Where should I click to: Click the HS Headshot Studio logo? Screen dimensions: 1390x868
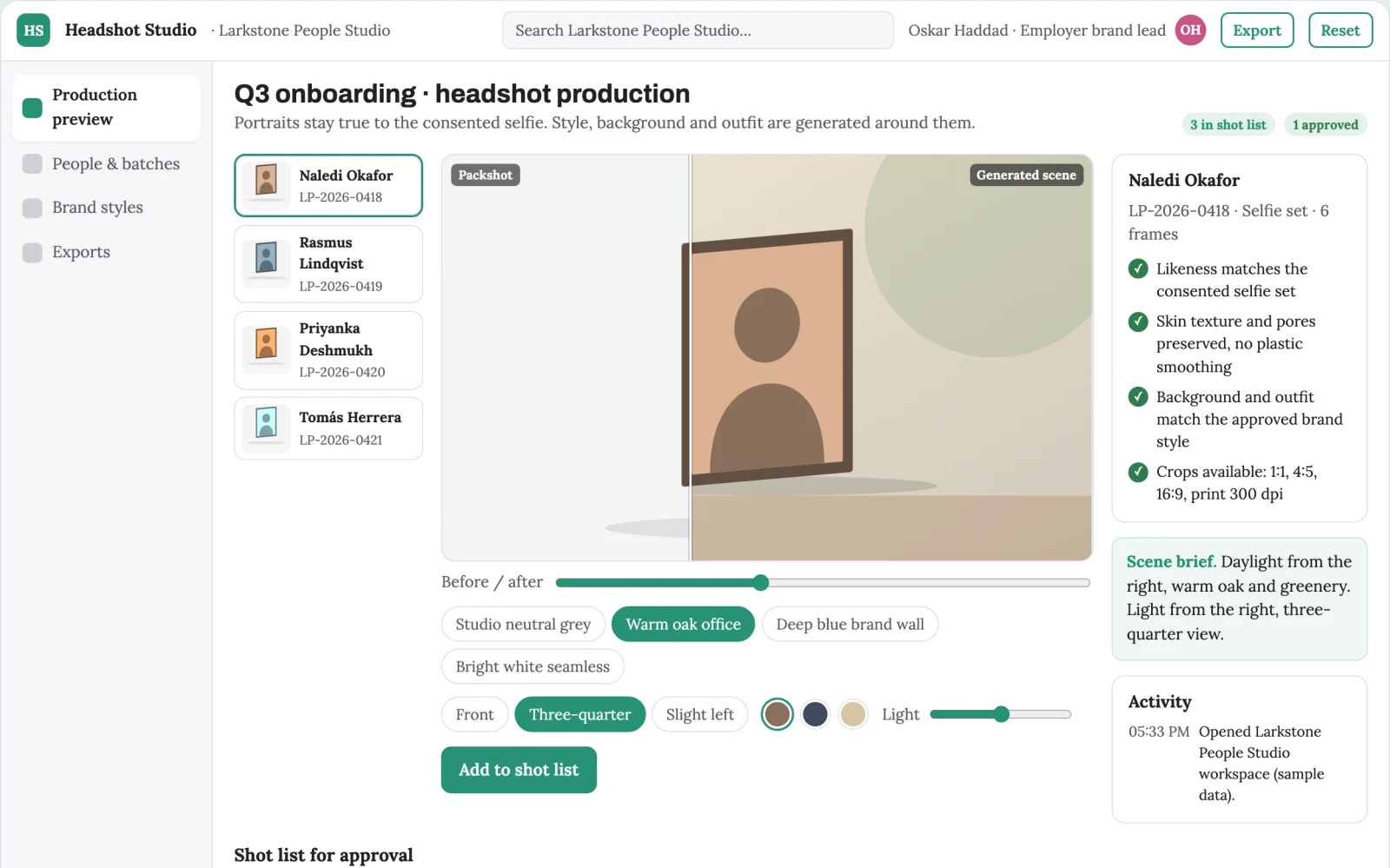pyautogui.click(x=33, y=30)
